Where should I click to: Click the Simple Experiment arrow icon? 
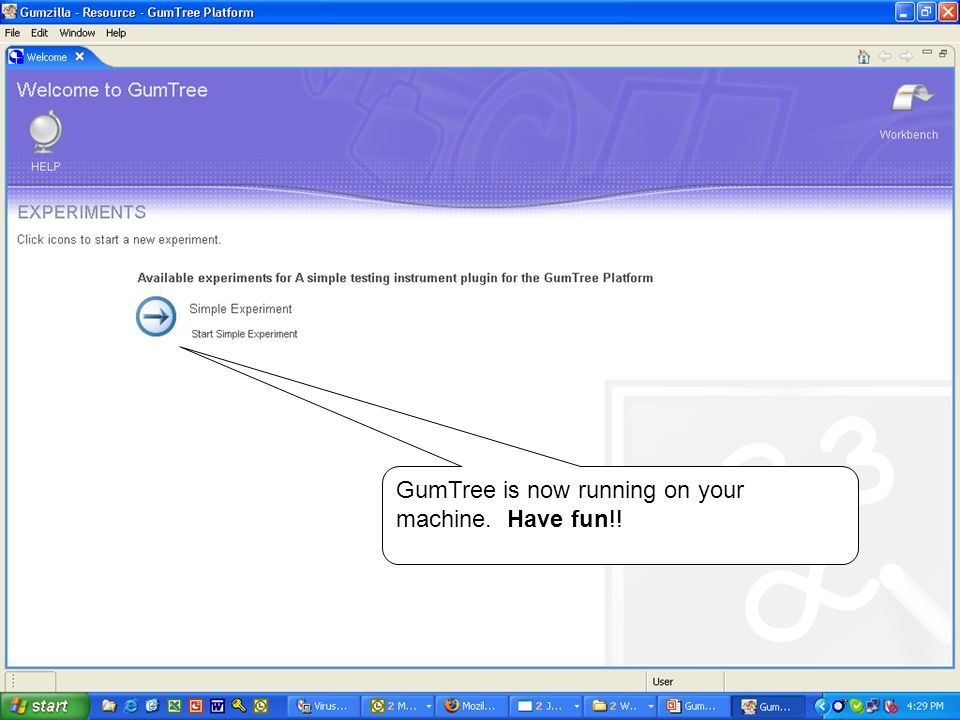pos(156,316)
